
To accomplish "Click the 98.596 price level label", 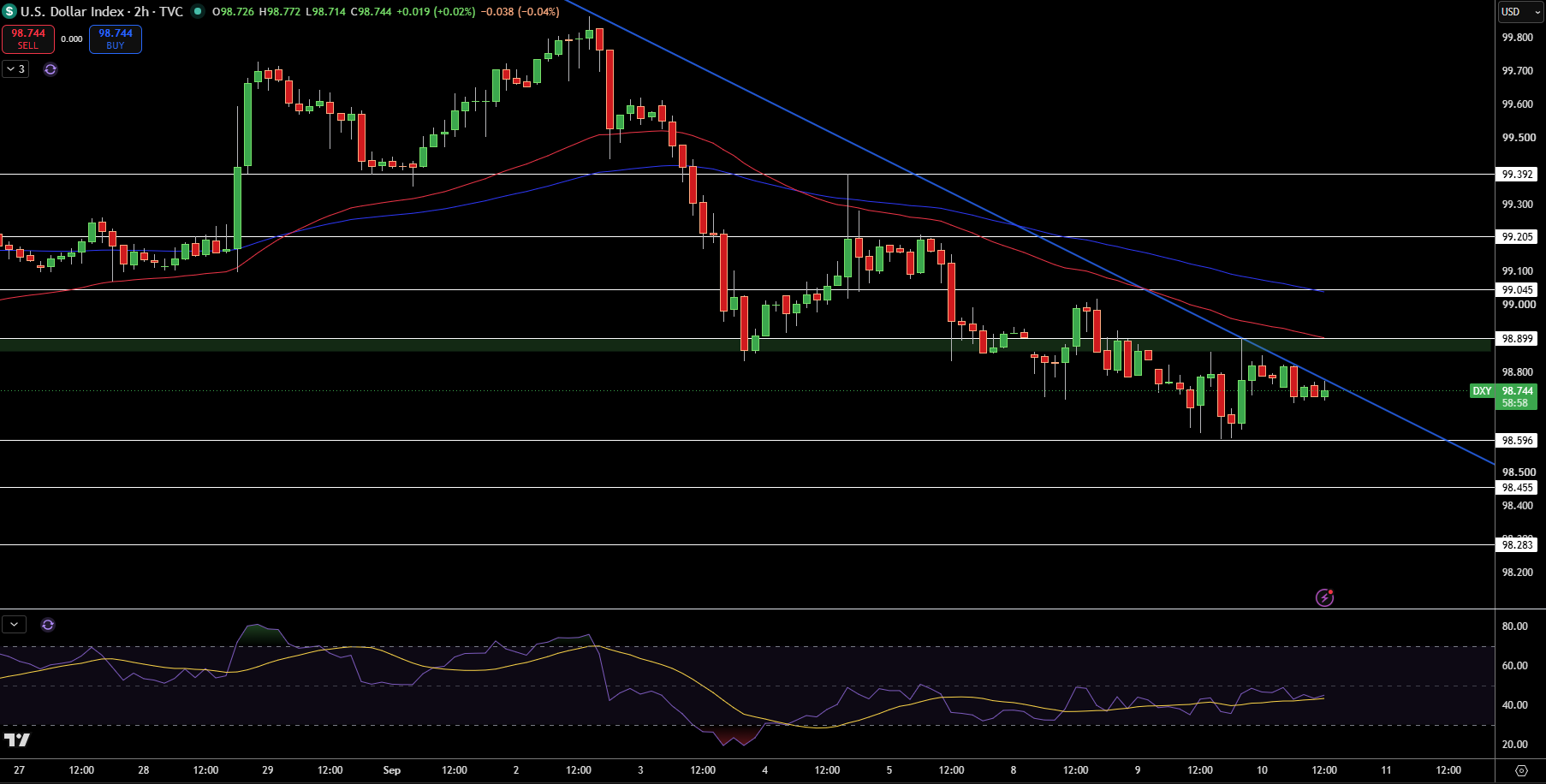I will pos(1517,441).
